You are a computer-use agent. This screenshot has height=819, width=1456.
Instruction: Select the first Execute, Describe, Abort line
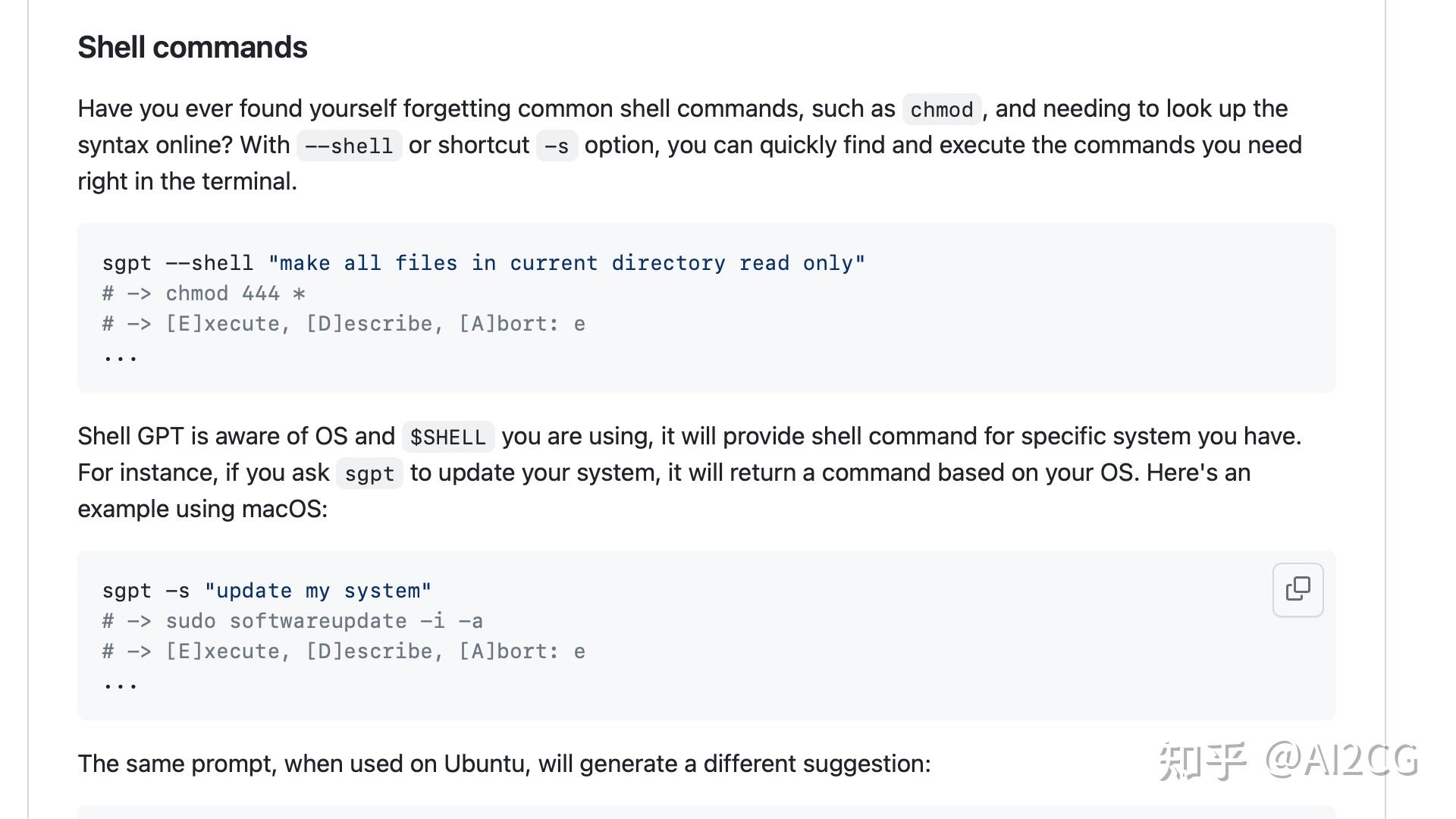(344, 324)
